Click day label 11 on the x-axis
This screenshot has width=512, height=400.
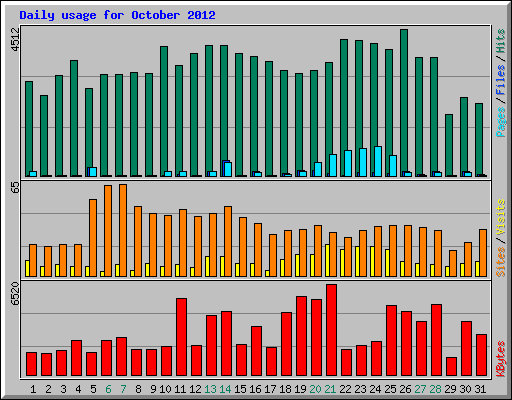click(x=180, y=389)
